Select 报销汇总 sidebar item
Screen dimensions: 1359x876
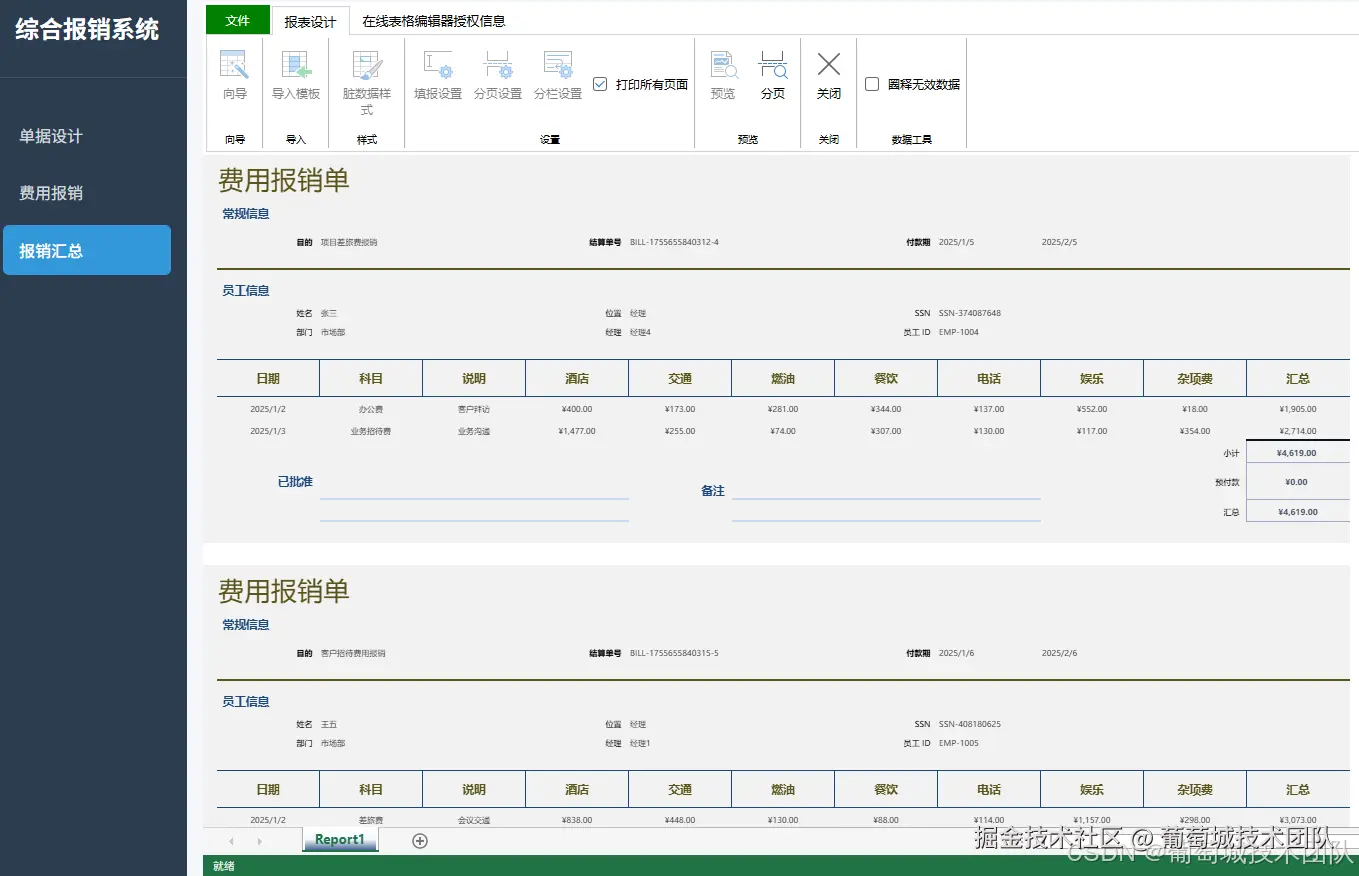[x=87, y=250]
